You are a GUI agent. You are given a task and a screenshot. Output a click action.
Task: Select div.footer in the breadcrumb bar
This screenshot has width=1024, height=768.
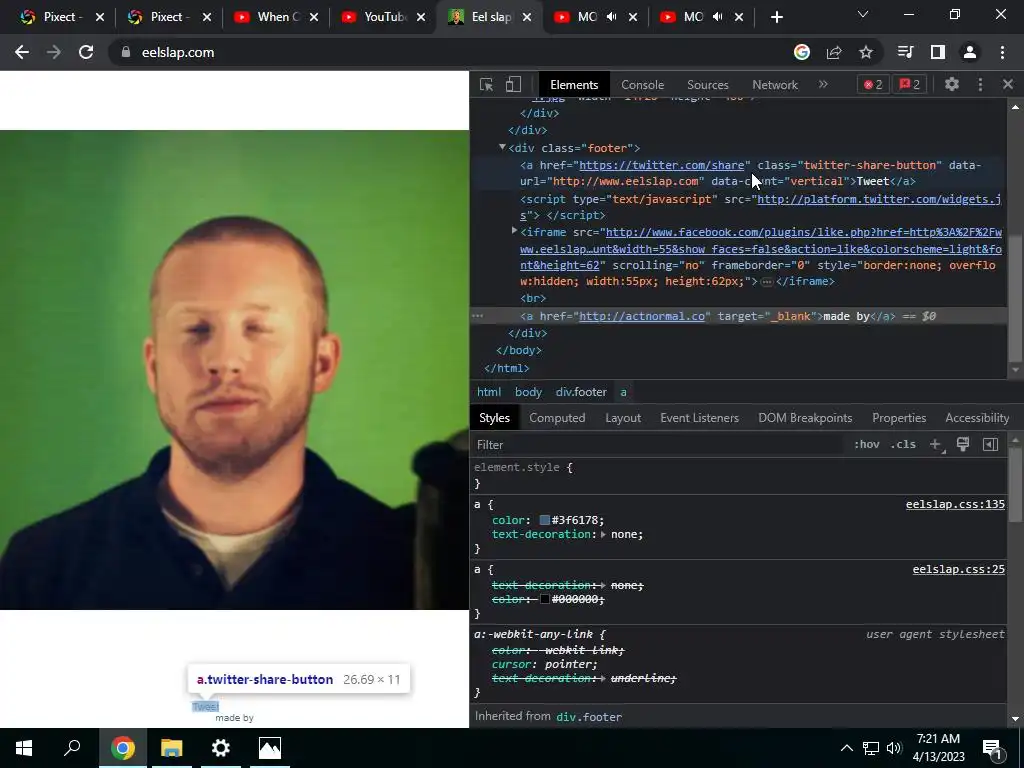(581, 392)
